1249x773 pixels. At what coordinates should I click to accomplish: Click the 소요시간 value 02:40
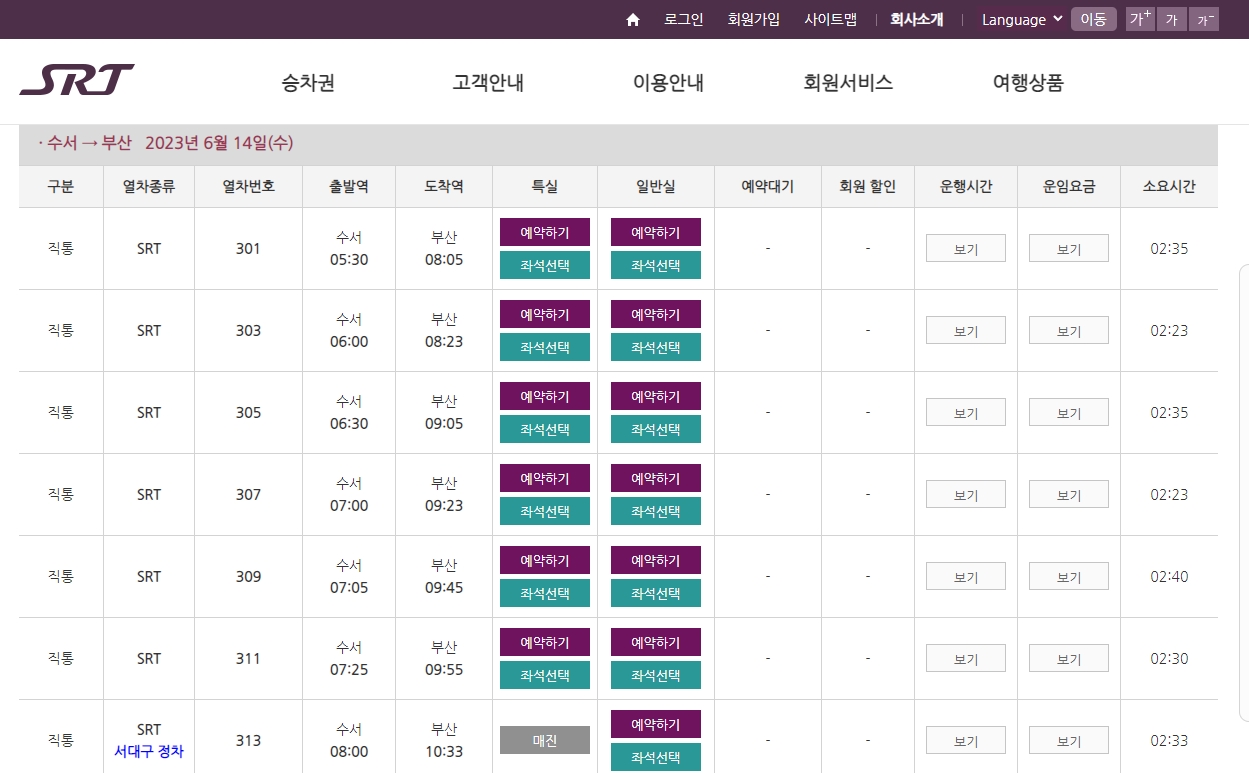1169,576
